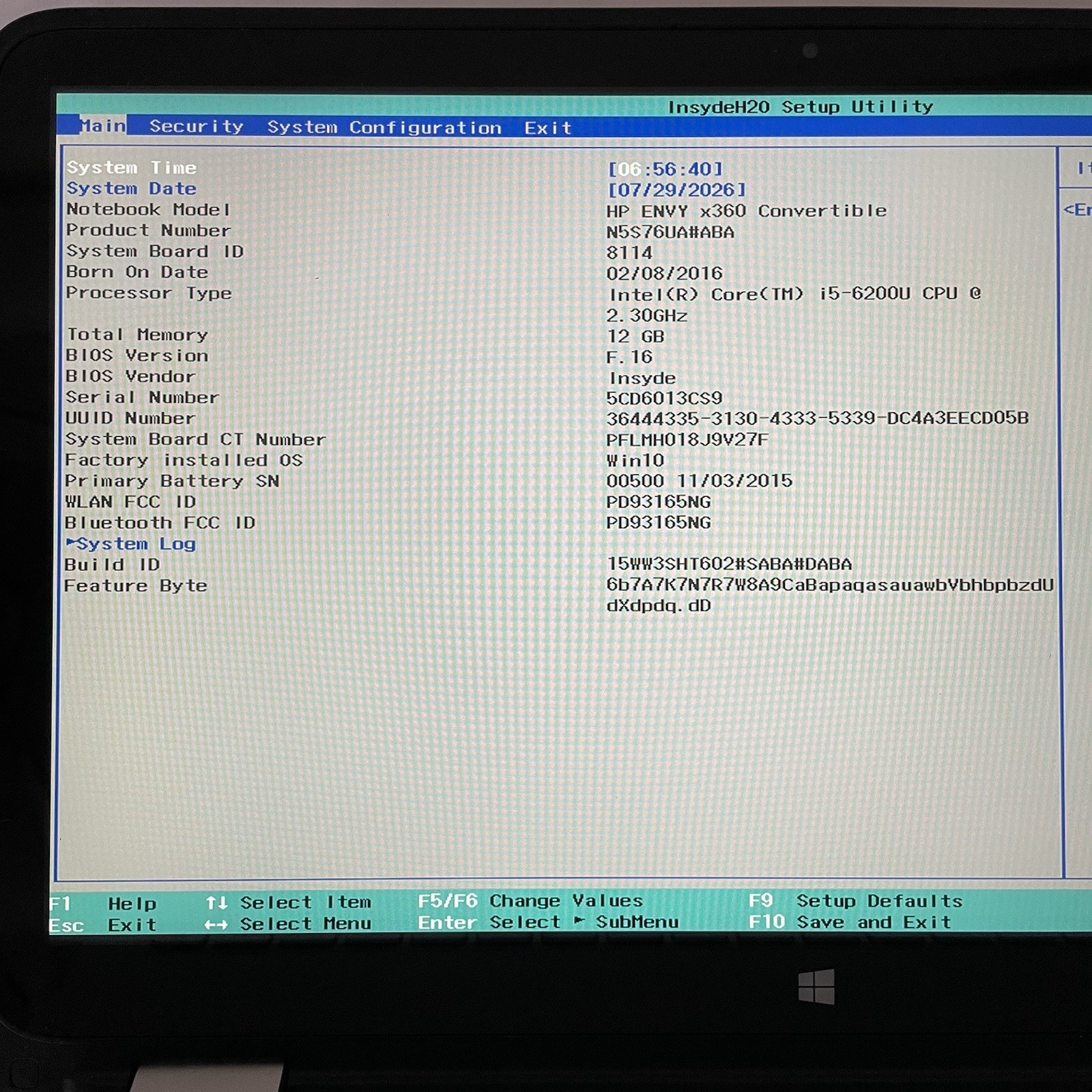Click the Feature Byte string starting 6b7A7K7N
Image resolution: width=1092 pixels, height=1092 pixels.
click(x=830, y=585)
